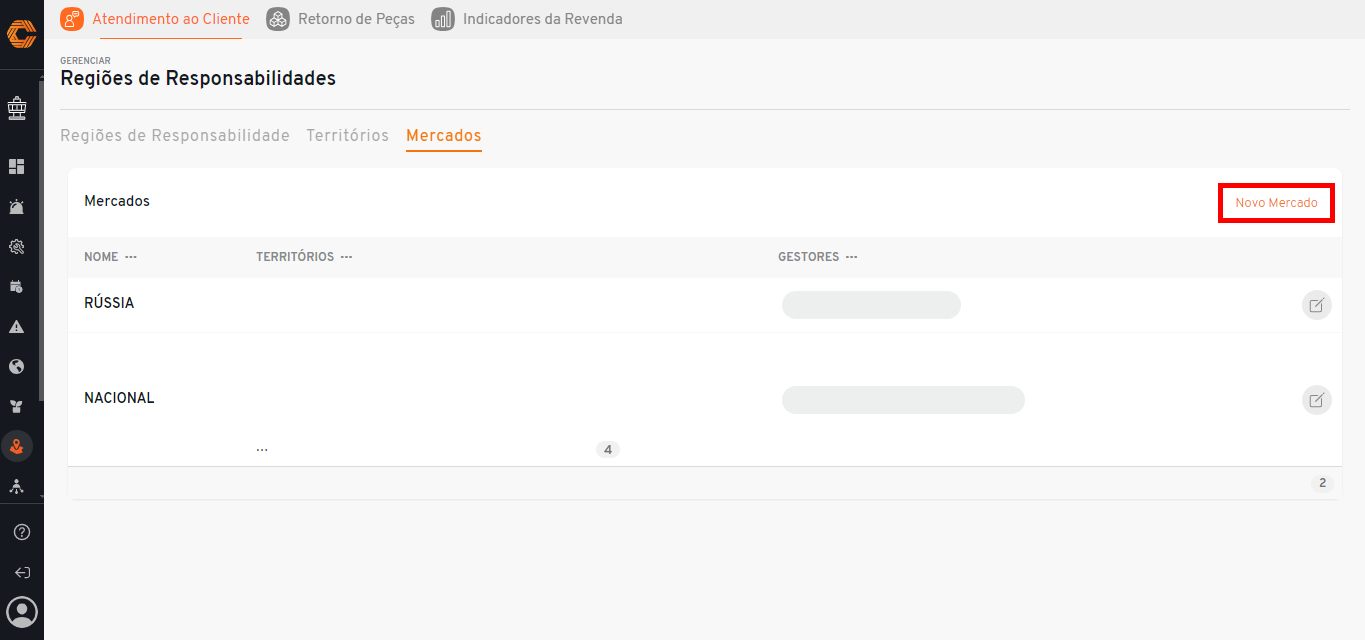Open GESTORES column options ellipsis
The height and width of the screenshot is (640, 1365).
tap(851, 257)
